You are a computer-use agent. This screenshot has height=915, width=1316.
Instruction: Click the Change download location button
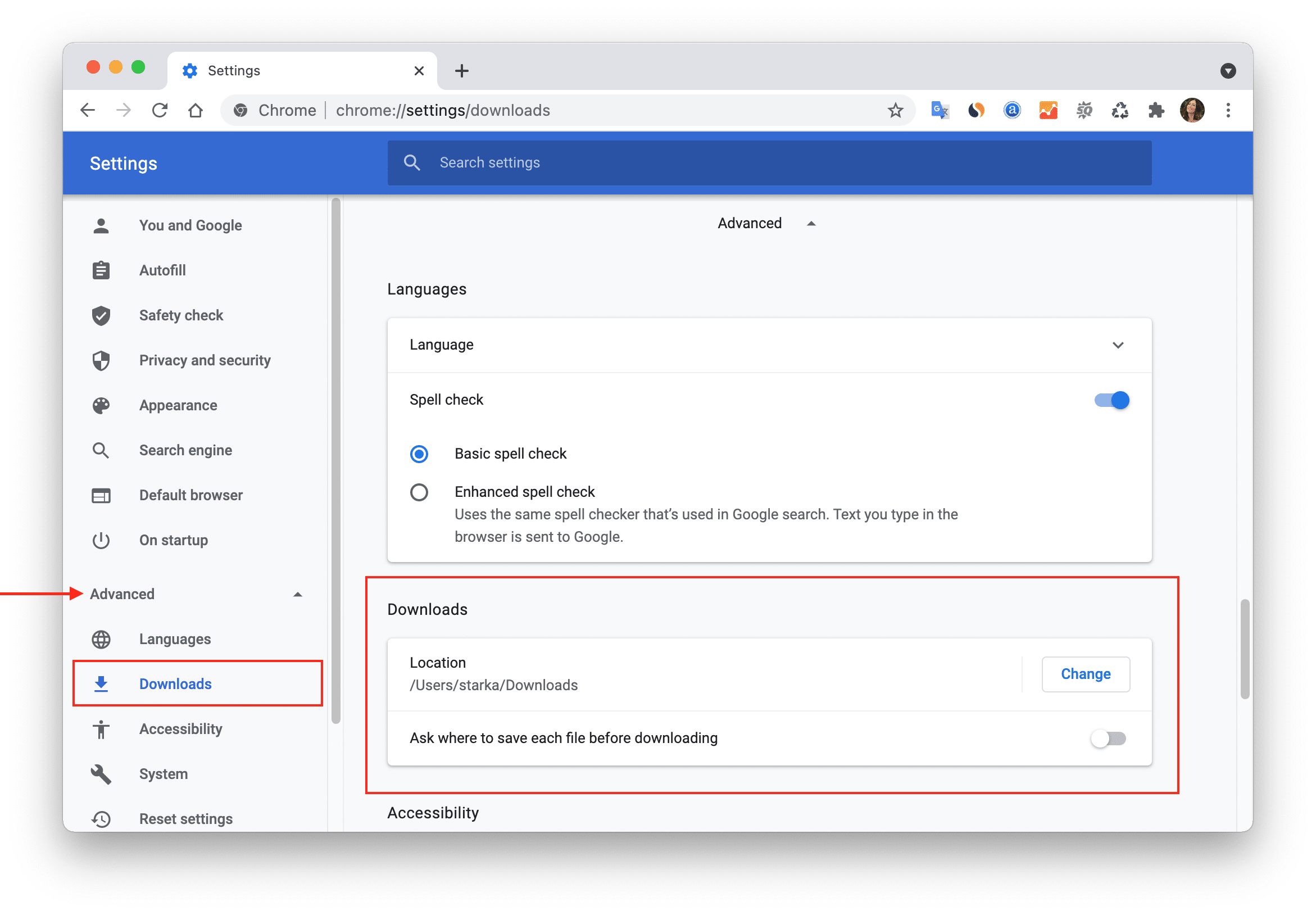click(1087, 673)
